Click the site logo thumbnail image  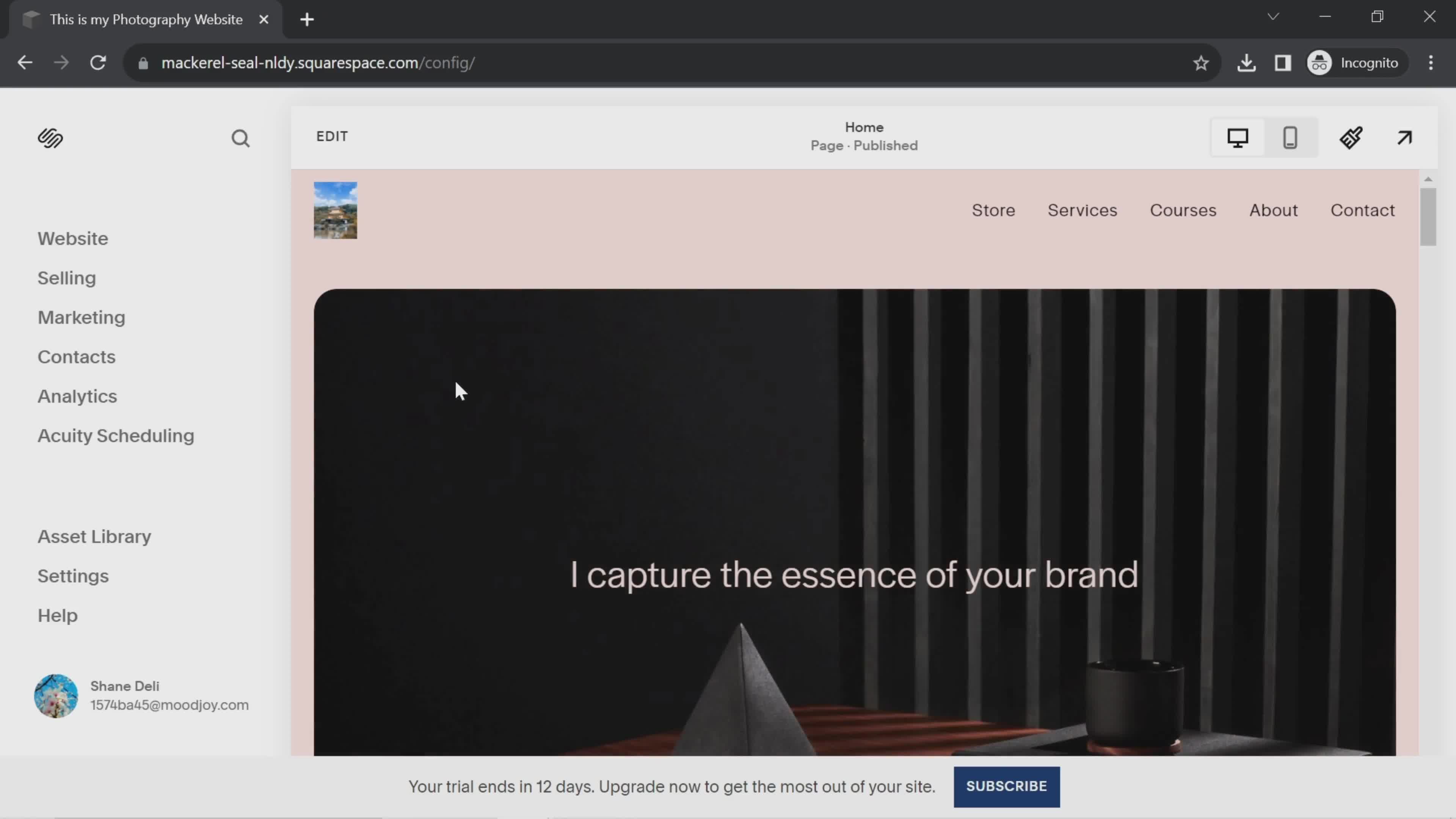tap(334, 210)
